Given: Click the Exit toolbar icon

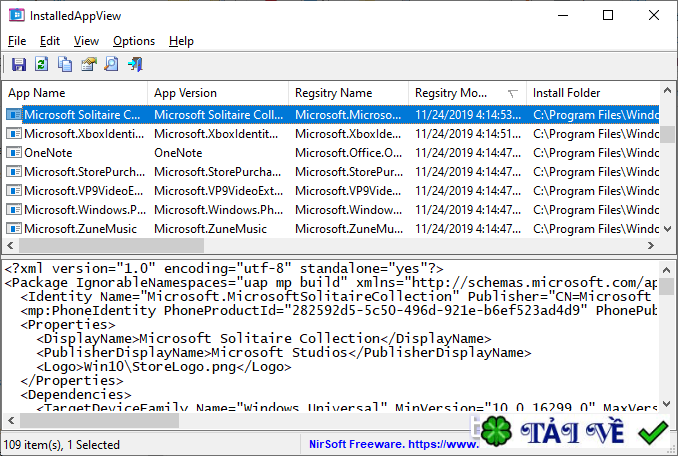Looking at the screenshot, I should click(x=135, y=64).
